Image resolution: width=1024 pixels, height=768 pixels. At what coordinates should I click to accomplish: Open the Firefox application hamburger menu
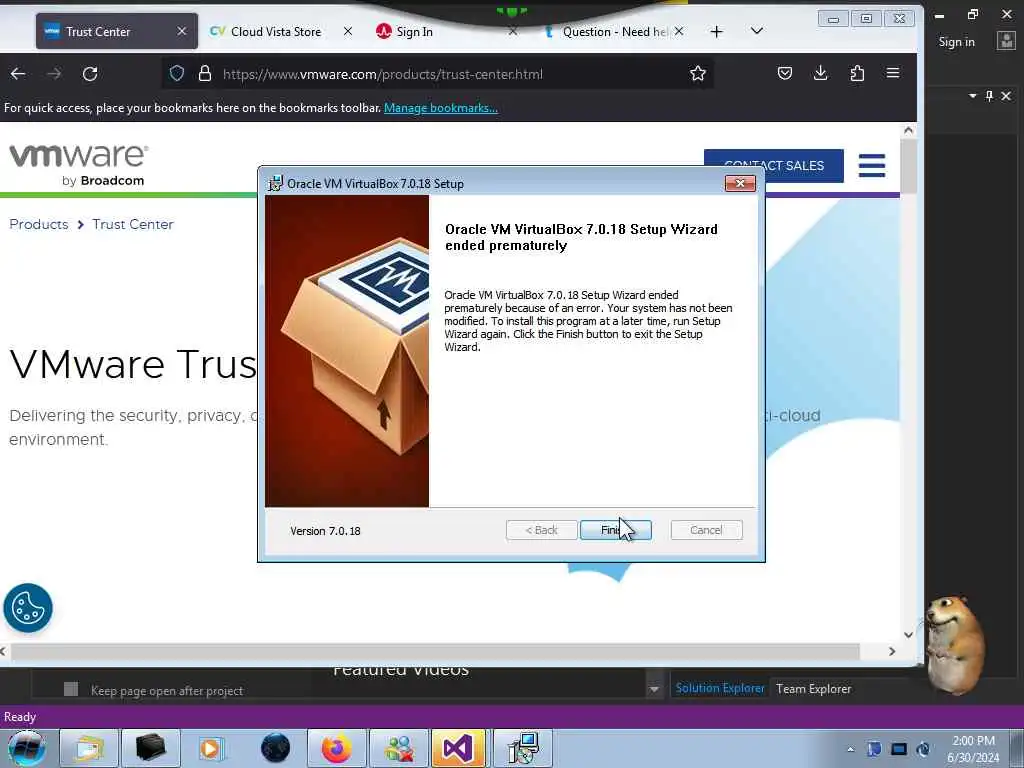[893, 73]
